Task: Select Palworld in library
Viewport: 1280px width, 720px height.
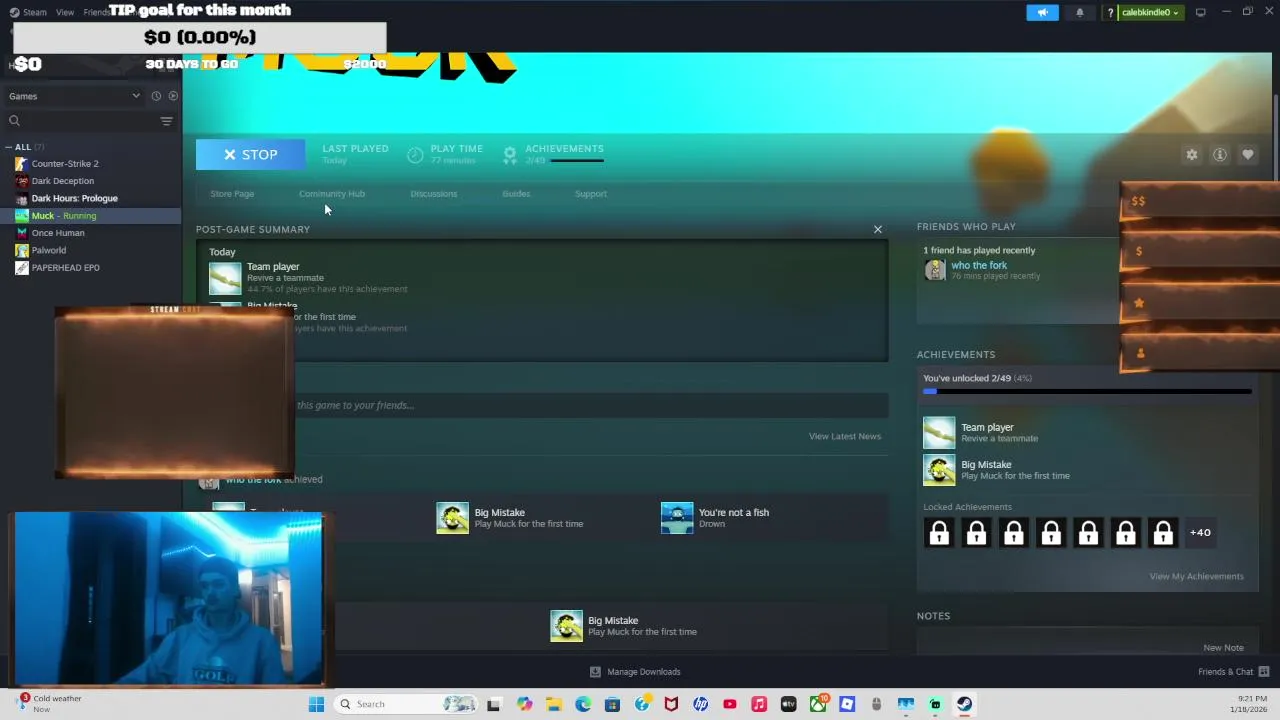Action: click(x=48, y=250)
